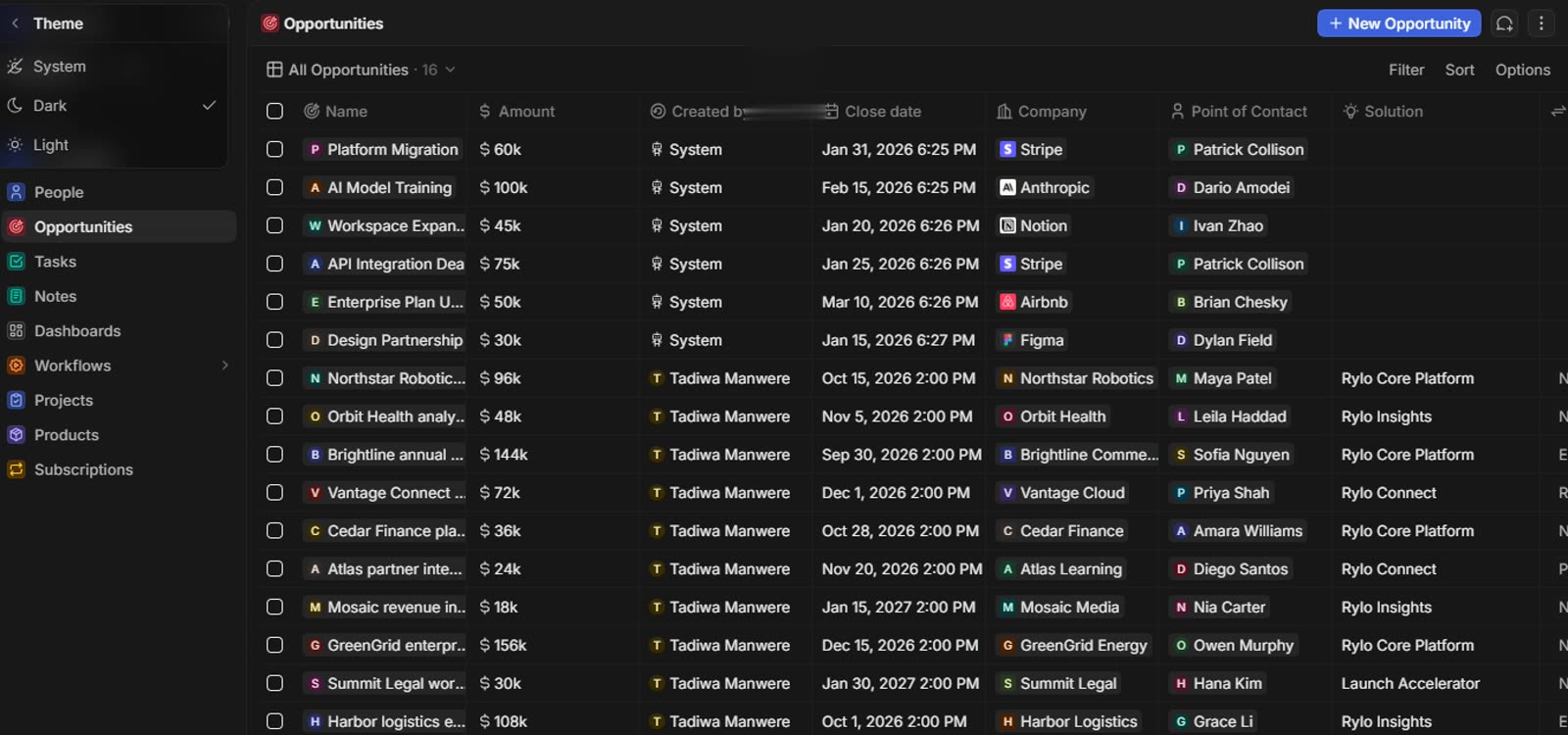The width and height of the screenshot is (1568, 735).
Task: Select the Dark theme option
Action: point(115,106)
